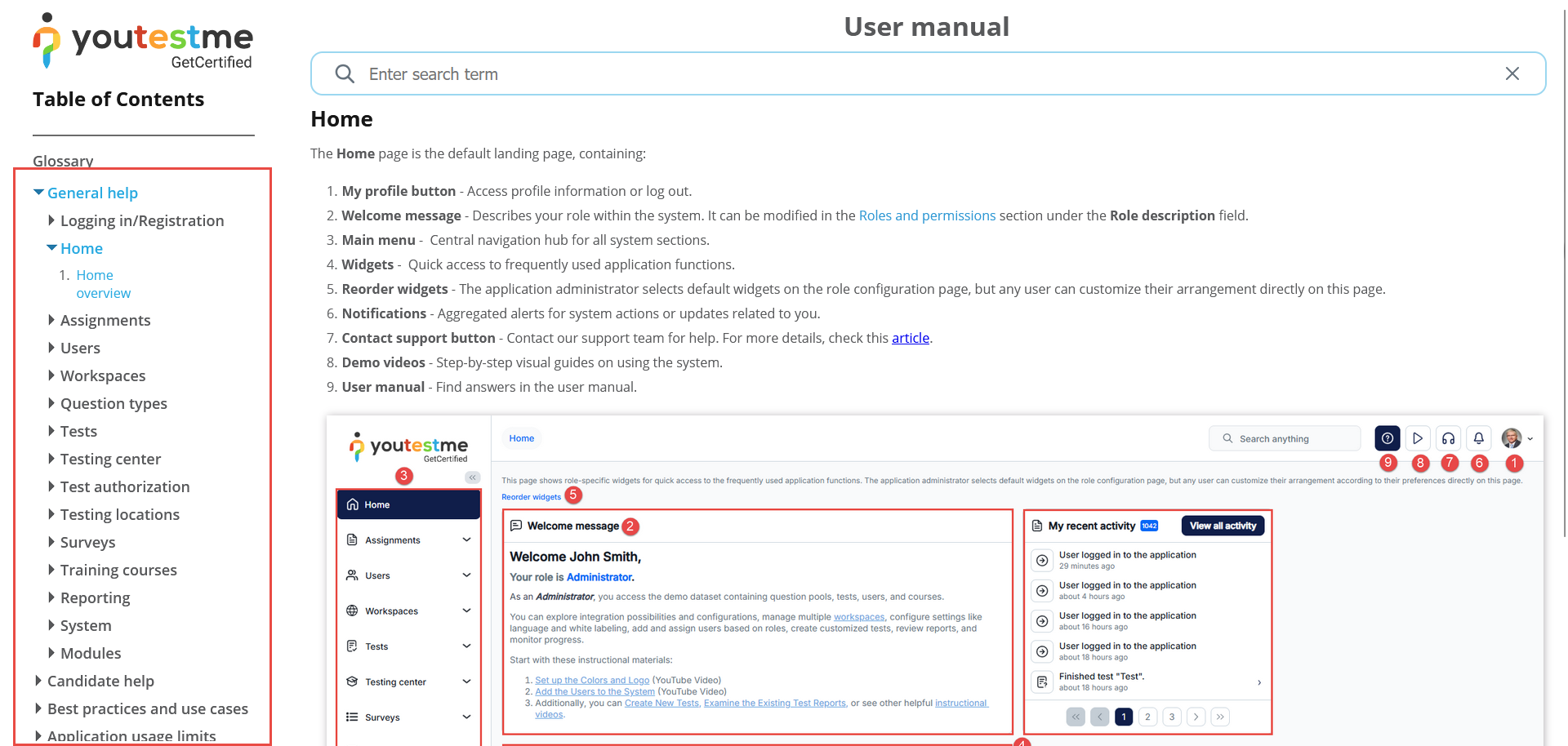Viewport: 1568px width, 746px height.
Task: Open the Roles and permissions link
Action: coord(927,215)
